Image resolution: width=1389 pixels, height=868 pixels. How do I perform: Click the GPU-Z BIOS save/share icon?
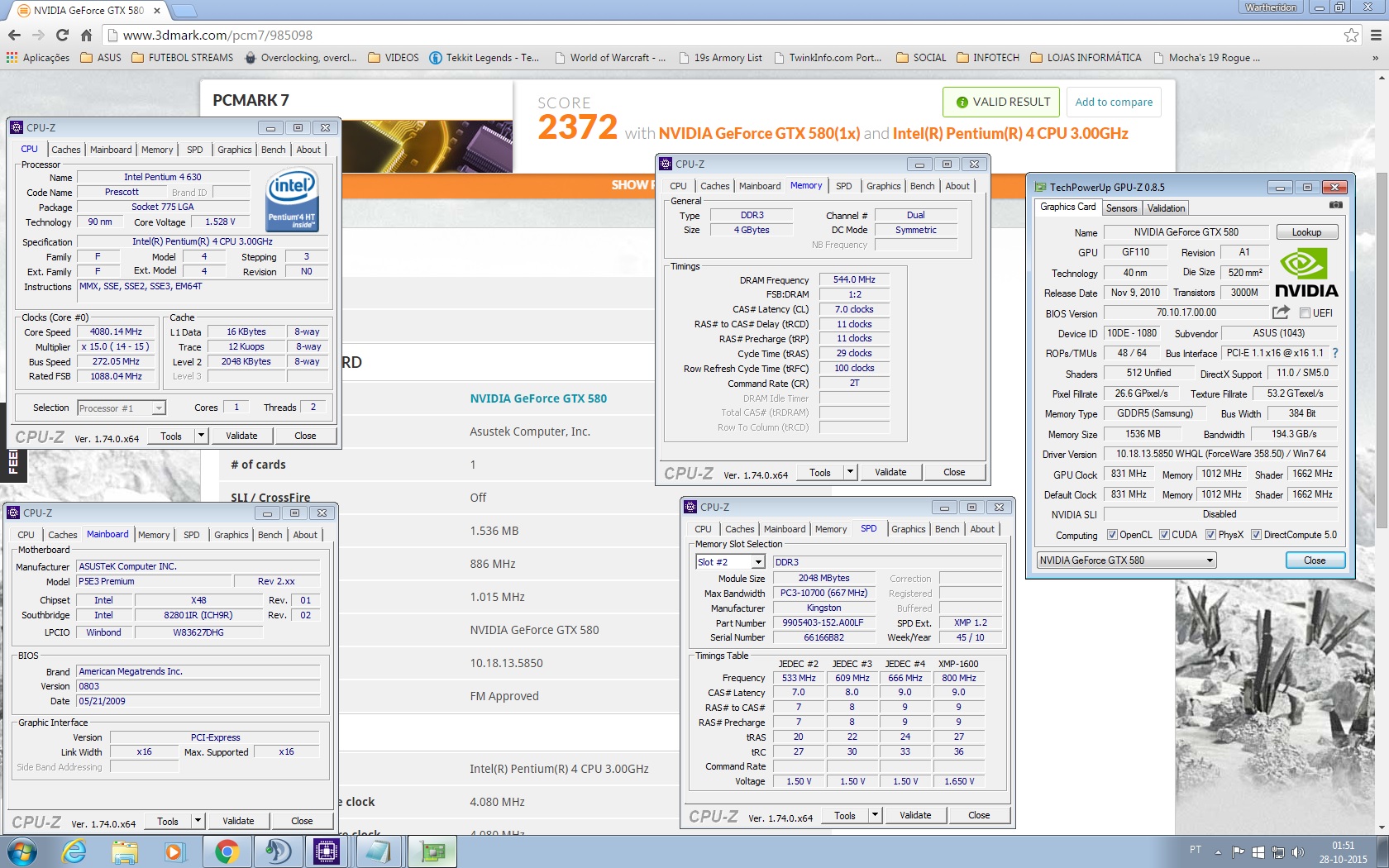click(x=1281, y=312)
